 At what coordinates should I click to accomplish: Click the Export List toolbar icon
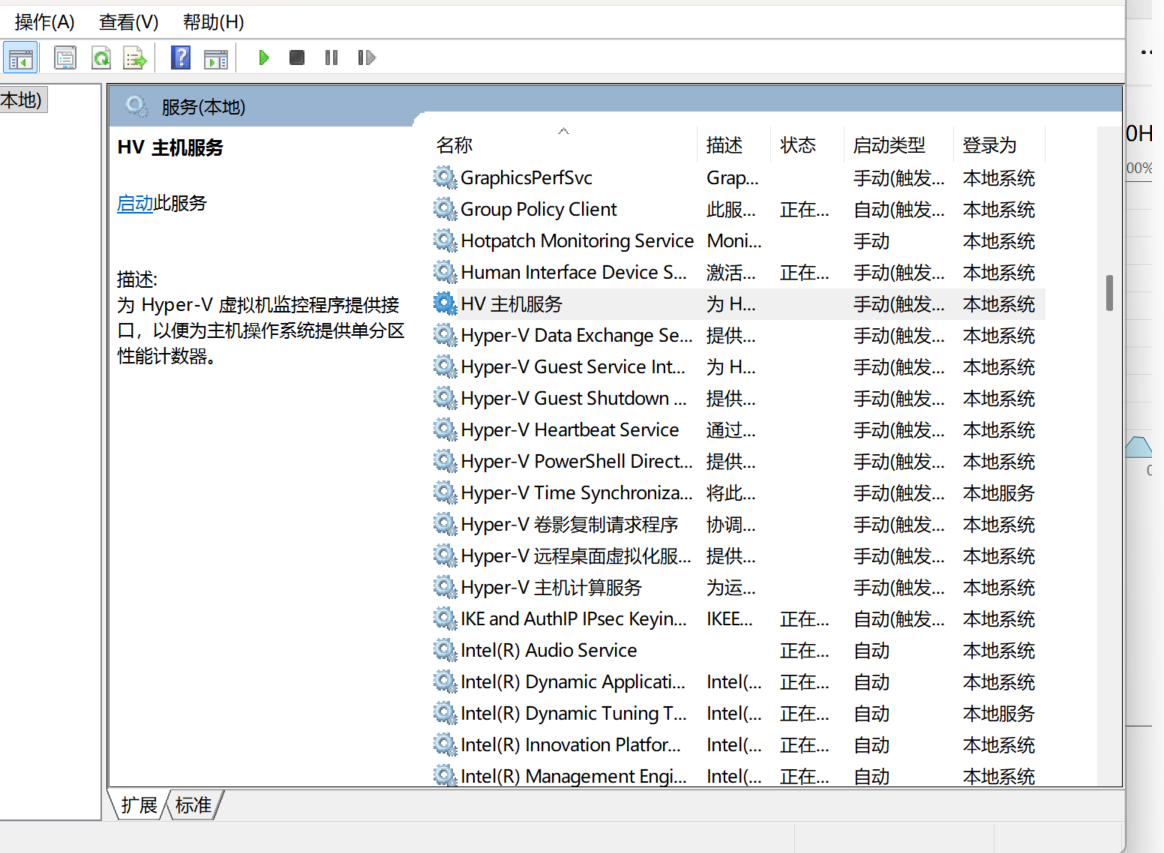135,58
